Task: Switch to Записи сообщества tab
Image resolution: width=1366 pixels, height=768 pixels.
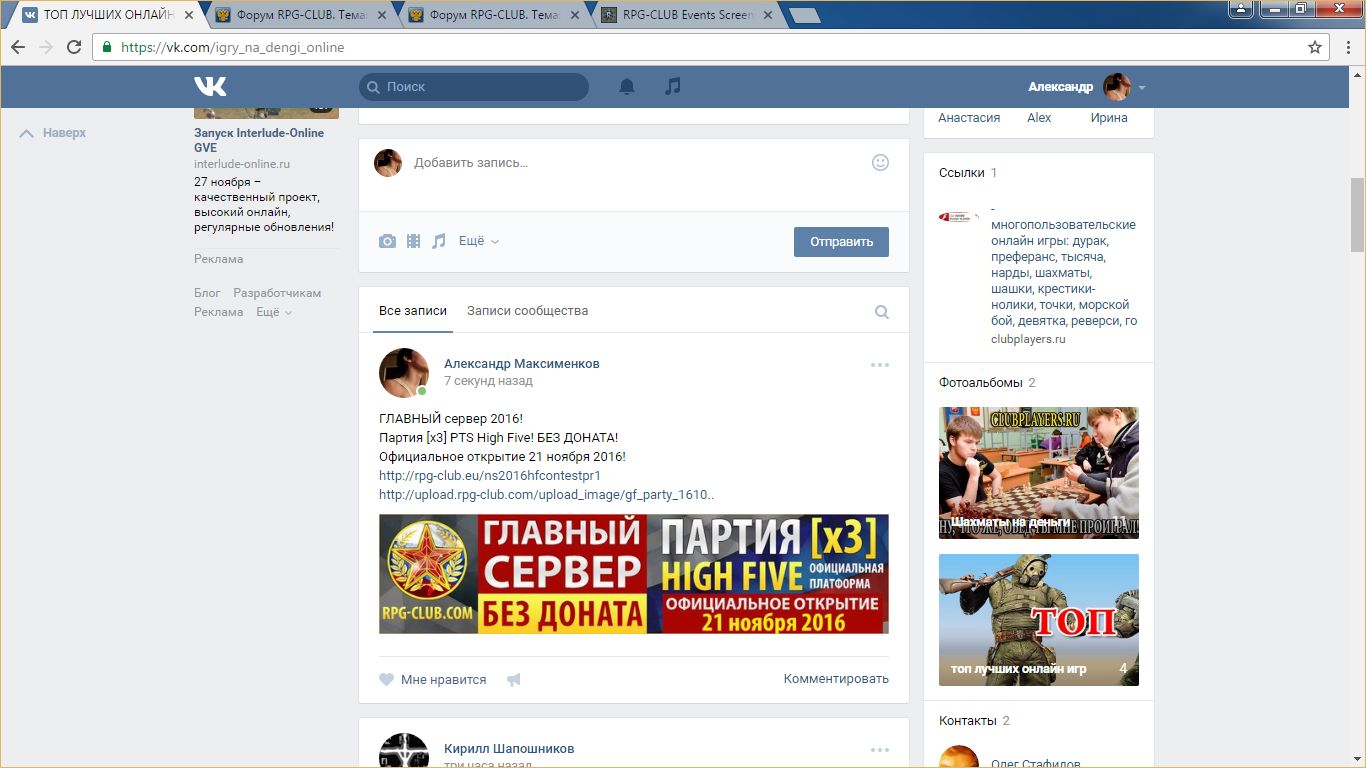Action: pos(527,311)
